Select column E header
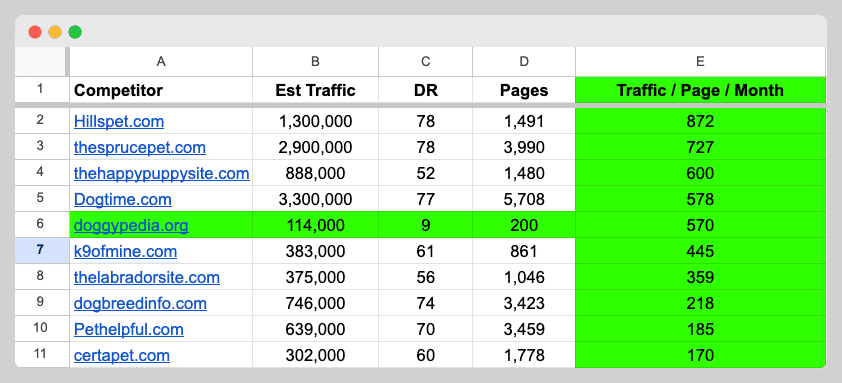The width and height of the screenshot is (842, 383). pyautogui.click(x=700, y=62)
